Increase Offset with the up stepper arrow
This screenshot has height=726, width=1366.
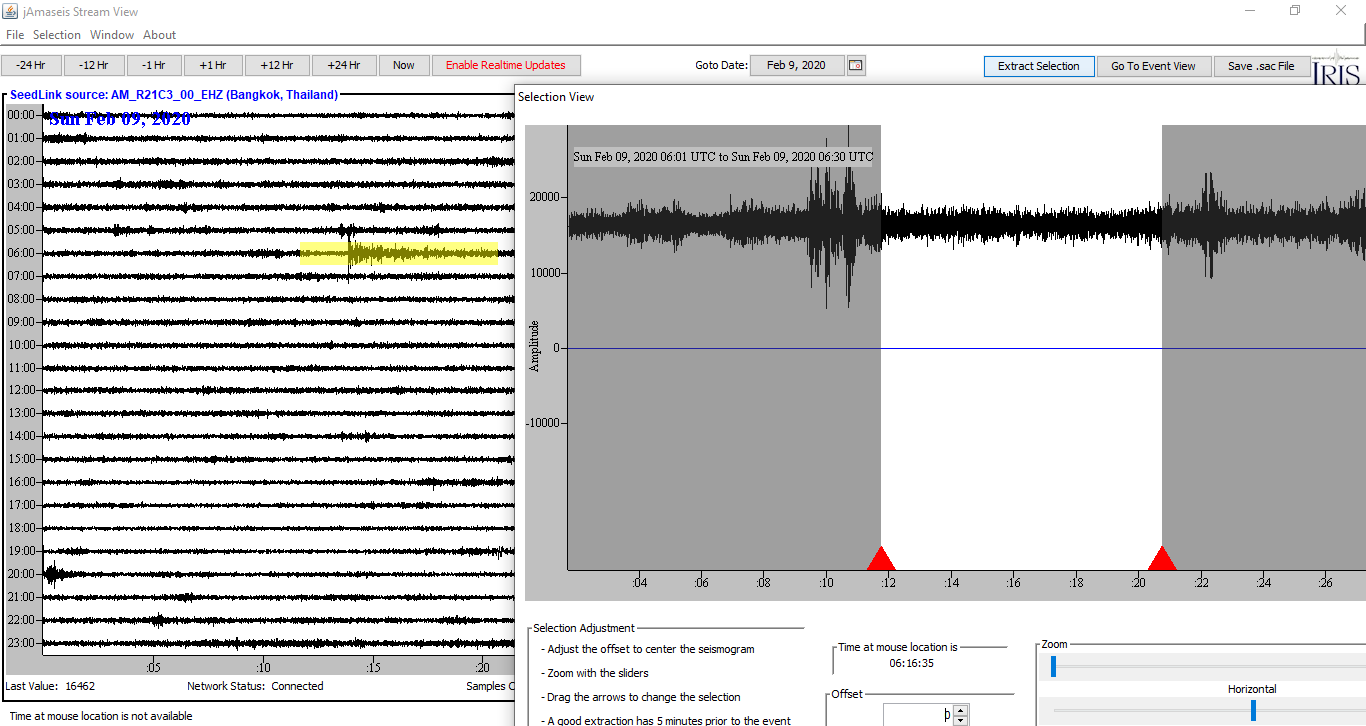pos(961,710)
